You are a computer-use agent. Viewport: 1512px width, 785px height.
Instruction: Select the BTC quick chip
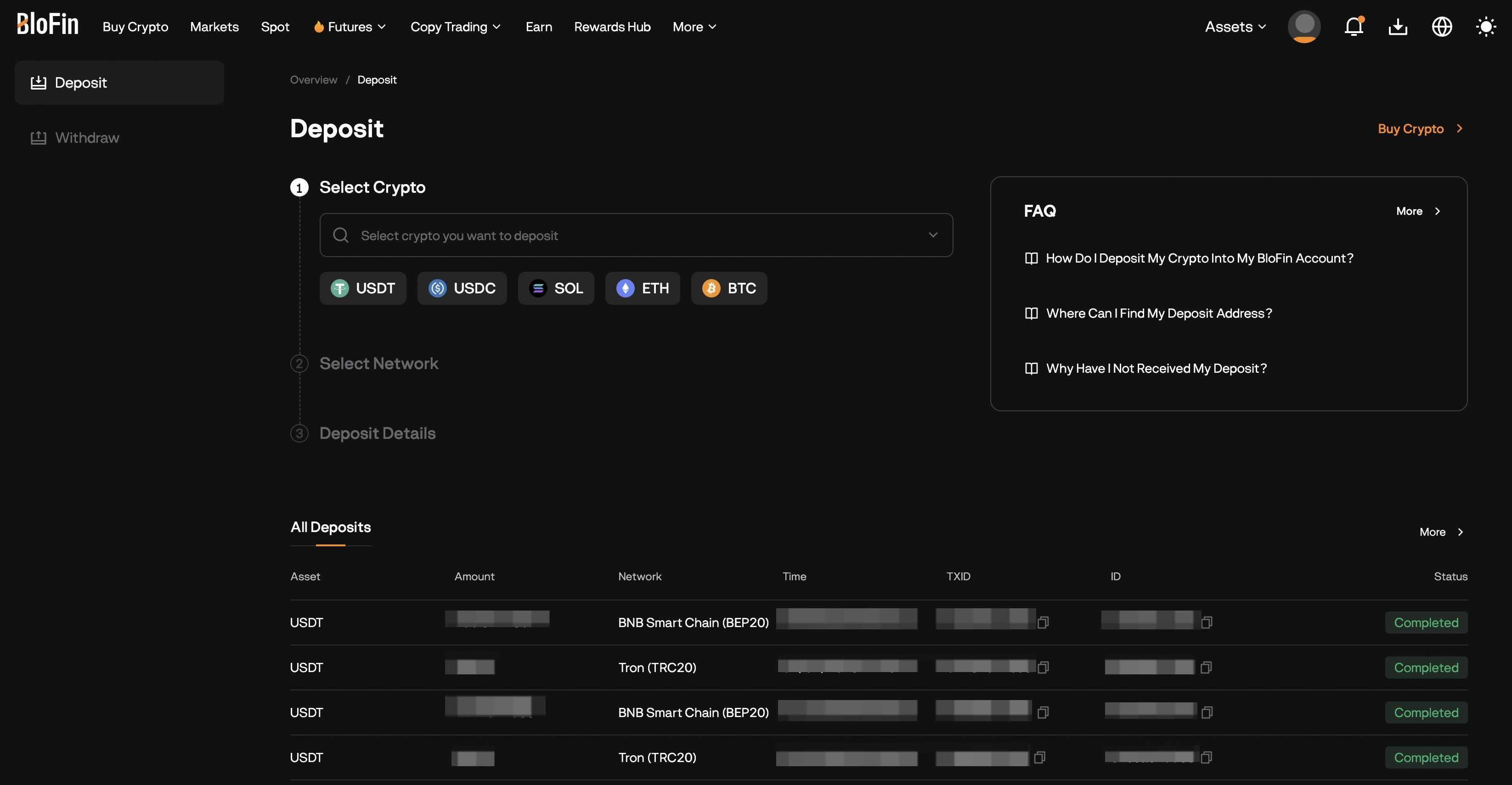click(x=729, y=288)
